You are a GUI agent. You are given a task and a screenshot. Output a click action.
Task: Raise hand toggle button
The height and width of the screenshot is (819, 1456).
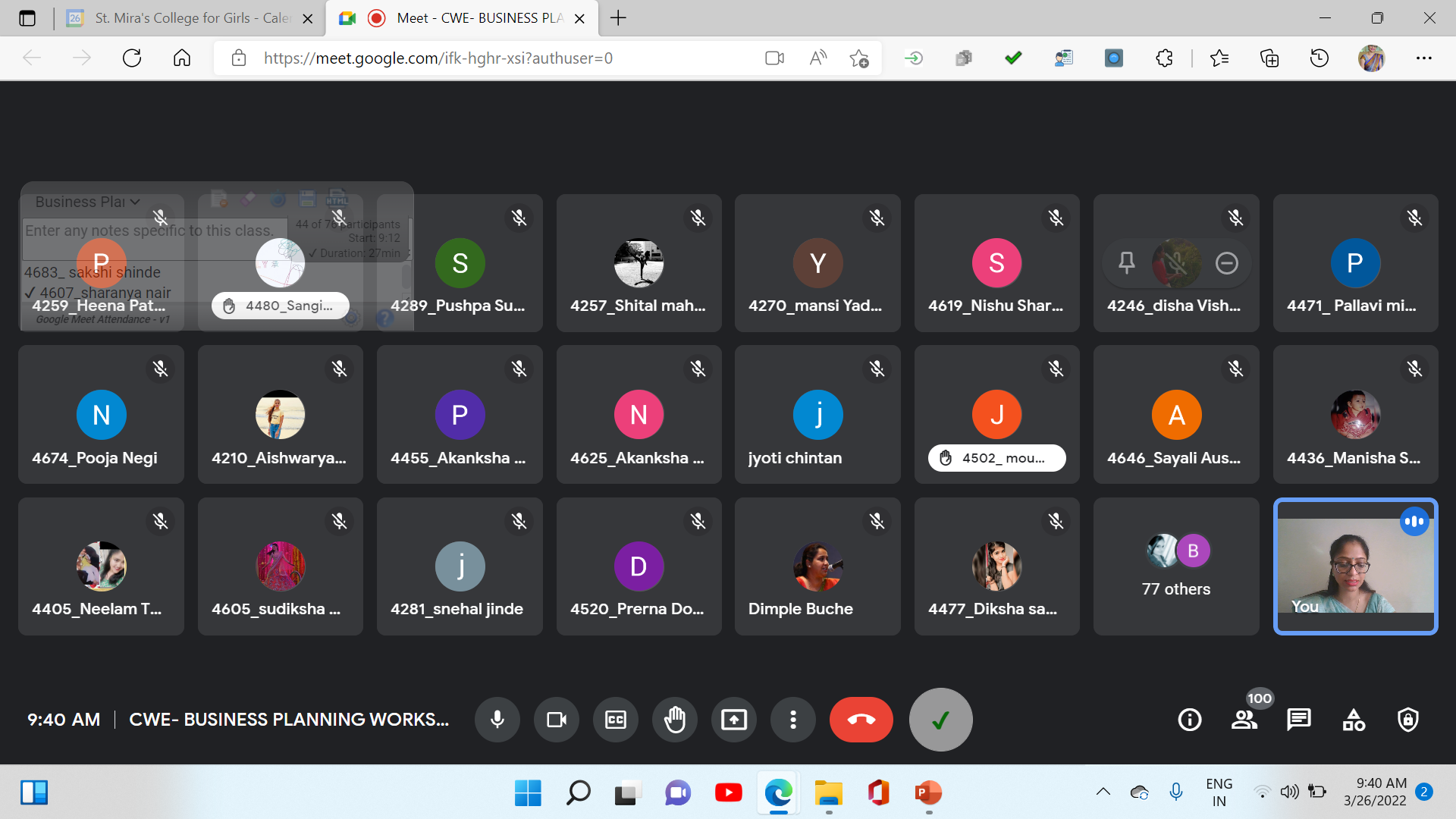[675, 719]
